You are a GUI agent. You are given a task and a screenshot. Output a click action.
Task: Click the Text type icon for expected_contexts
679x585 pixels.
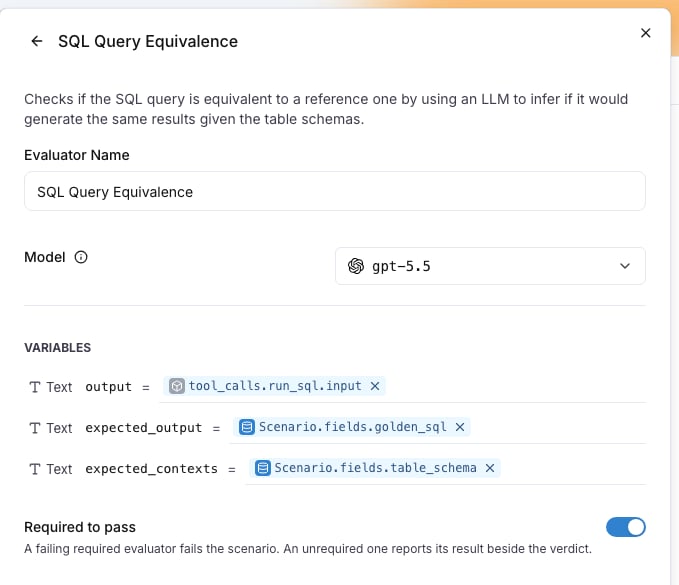pyautogui.click(x=35, y=469)
